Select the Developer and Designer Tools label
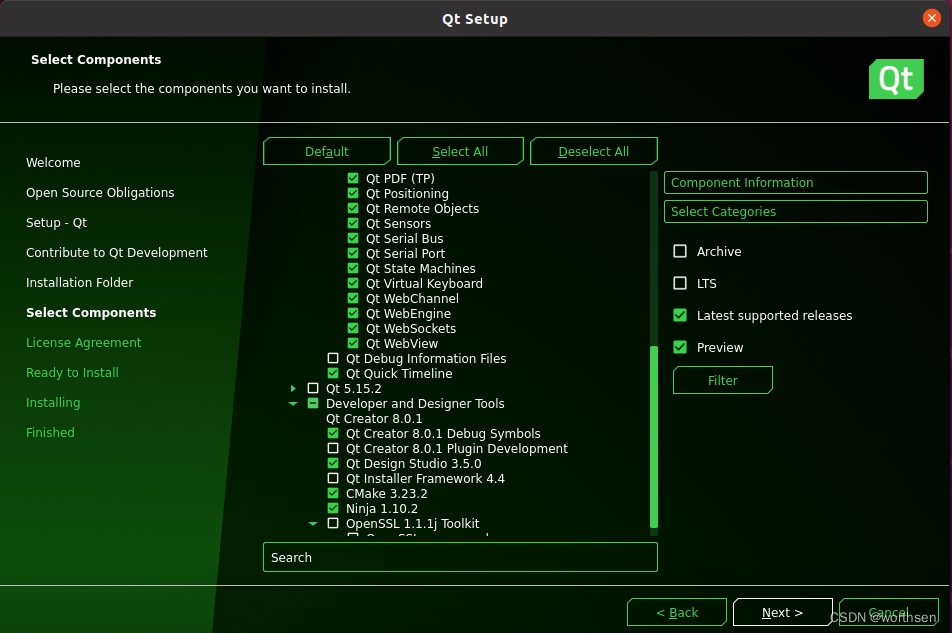Image resolution: width=952 pixels, height=633 pixels. tap(415, 404)
